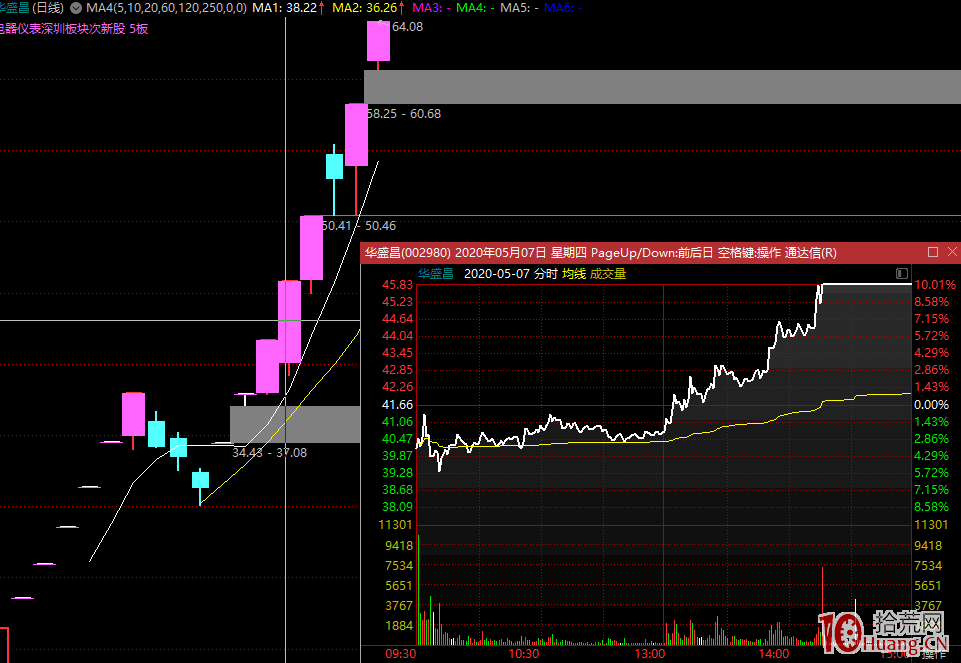Viewport: 961px width, 663px height.
Task: Select the 34.43 - 37.08 gap label
Action: [270, 453]
